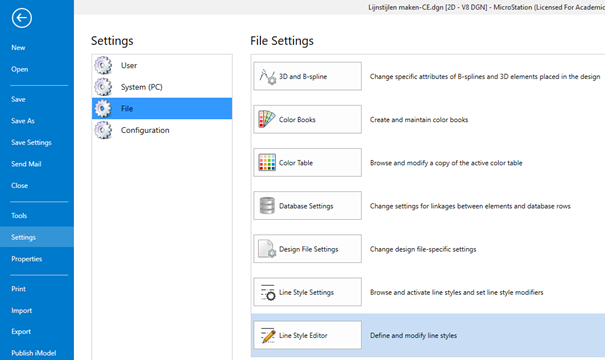Select Publish iModel option
This screenshot has width=605, height=360.
pyautogui.click(x=34, y=353)
